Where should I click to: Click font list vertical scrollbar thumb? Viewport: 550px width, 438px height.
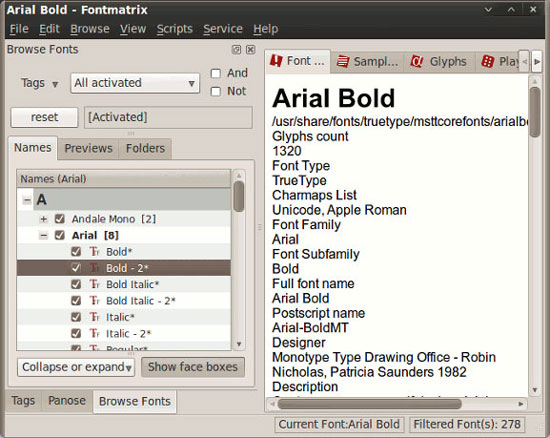coord(239,196)
